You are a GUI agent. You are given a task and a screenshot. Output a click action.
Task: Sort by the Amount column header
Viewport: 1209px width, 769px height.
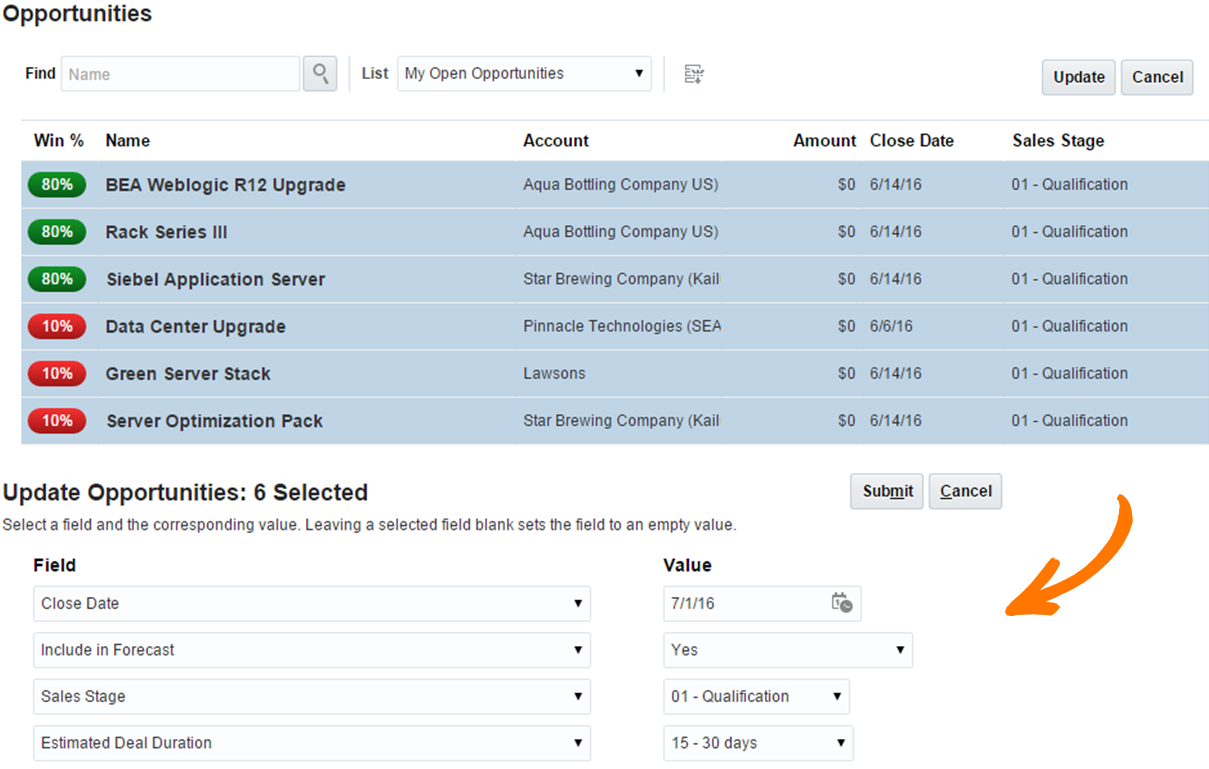click(824, 141)
